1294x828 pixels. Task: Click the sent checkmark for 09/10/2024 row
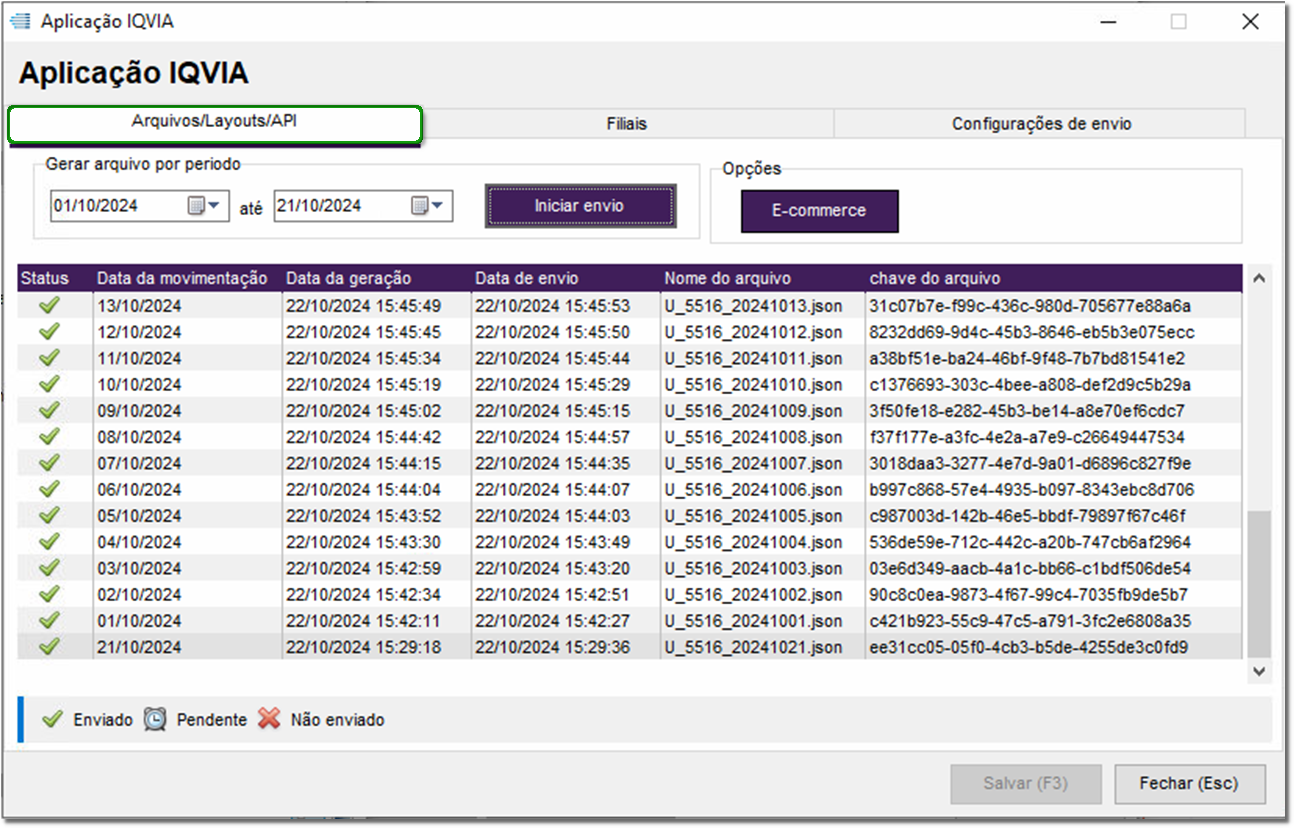pyautogui.click(x=49, y=410)
